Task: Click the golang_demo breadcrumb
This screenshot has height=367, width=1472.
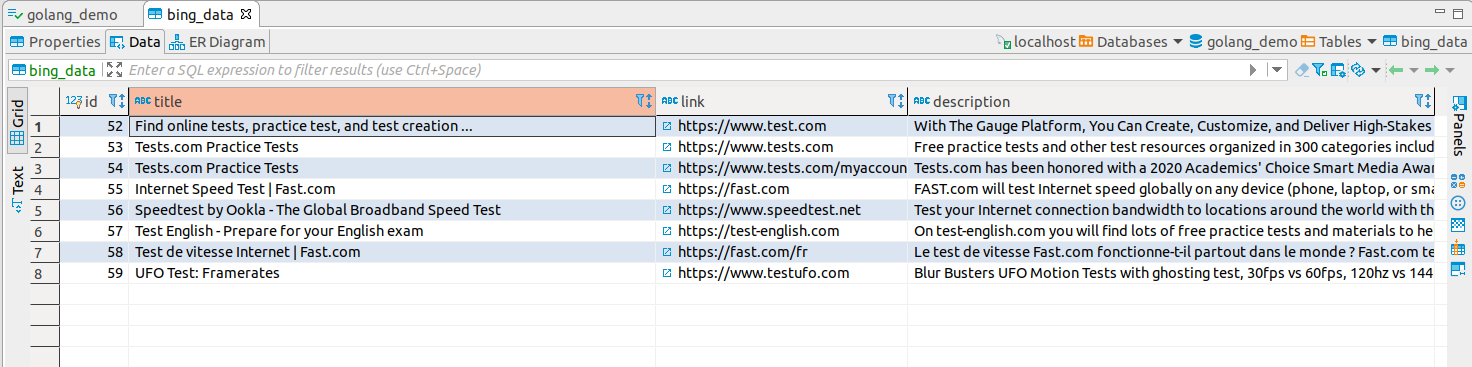Action: pos(1243,42)
